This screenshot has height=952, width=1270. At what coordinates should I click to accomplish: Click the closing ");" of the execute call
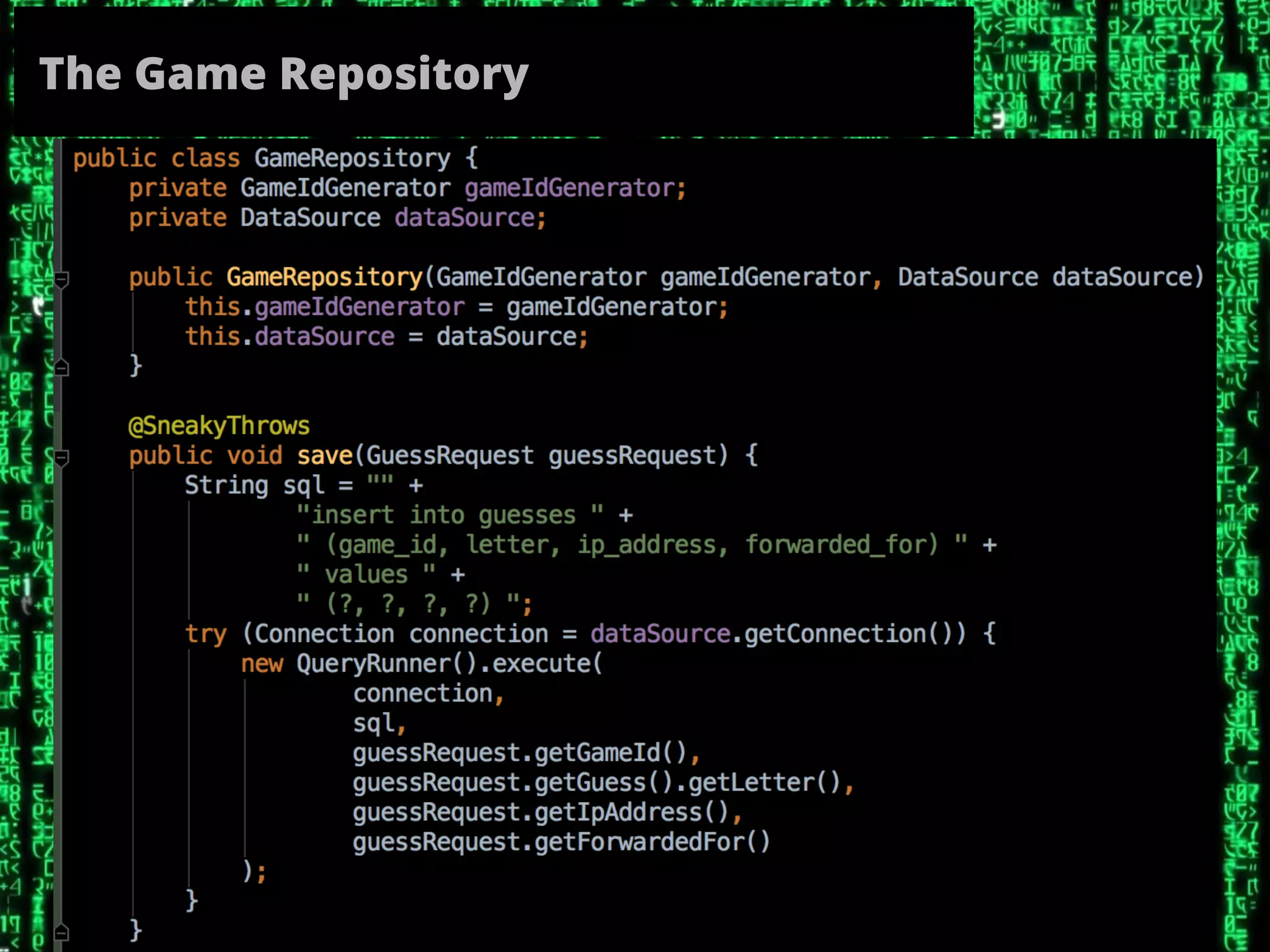pos(254,872)
